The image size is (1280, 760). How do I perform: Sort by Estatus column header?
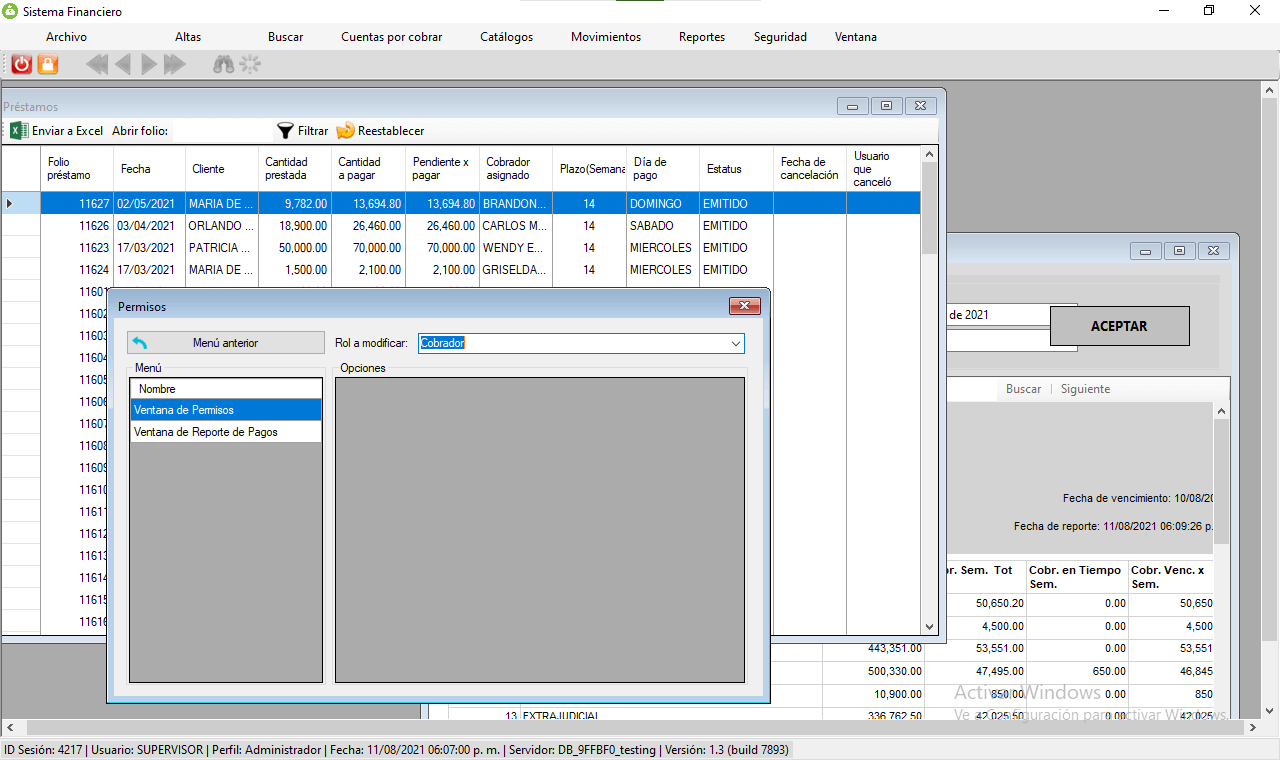(737, 168)
